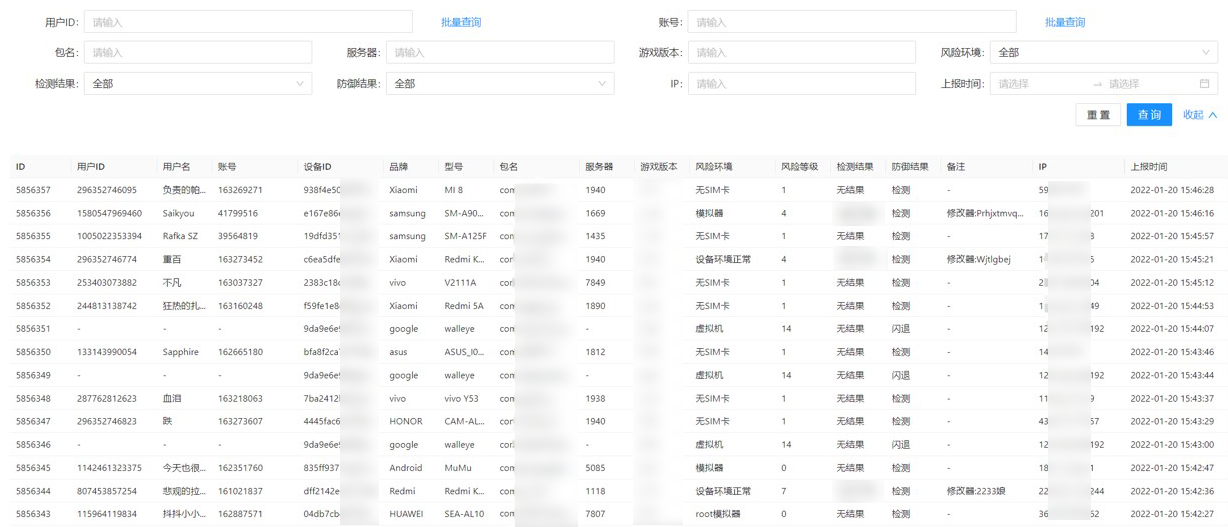Screen dimensions: 1228x527
Task: Click the 服务器 input field
Action: coord(499,53)
